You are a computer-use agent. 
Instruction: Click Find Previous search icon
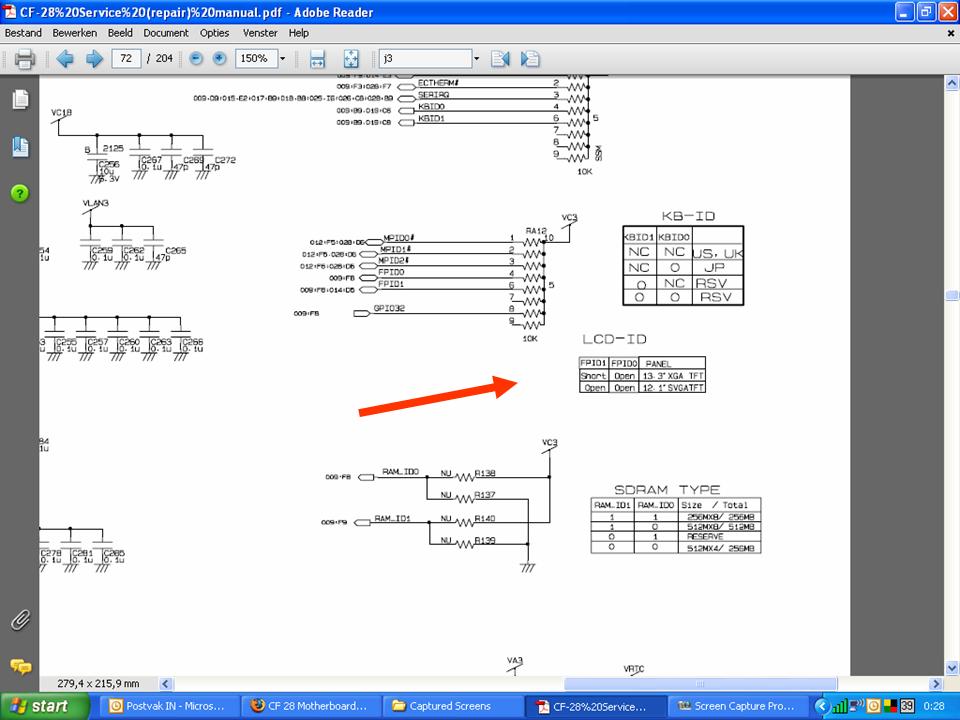tap(500, 59)
